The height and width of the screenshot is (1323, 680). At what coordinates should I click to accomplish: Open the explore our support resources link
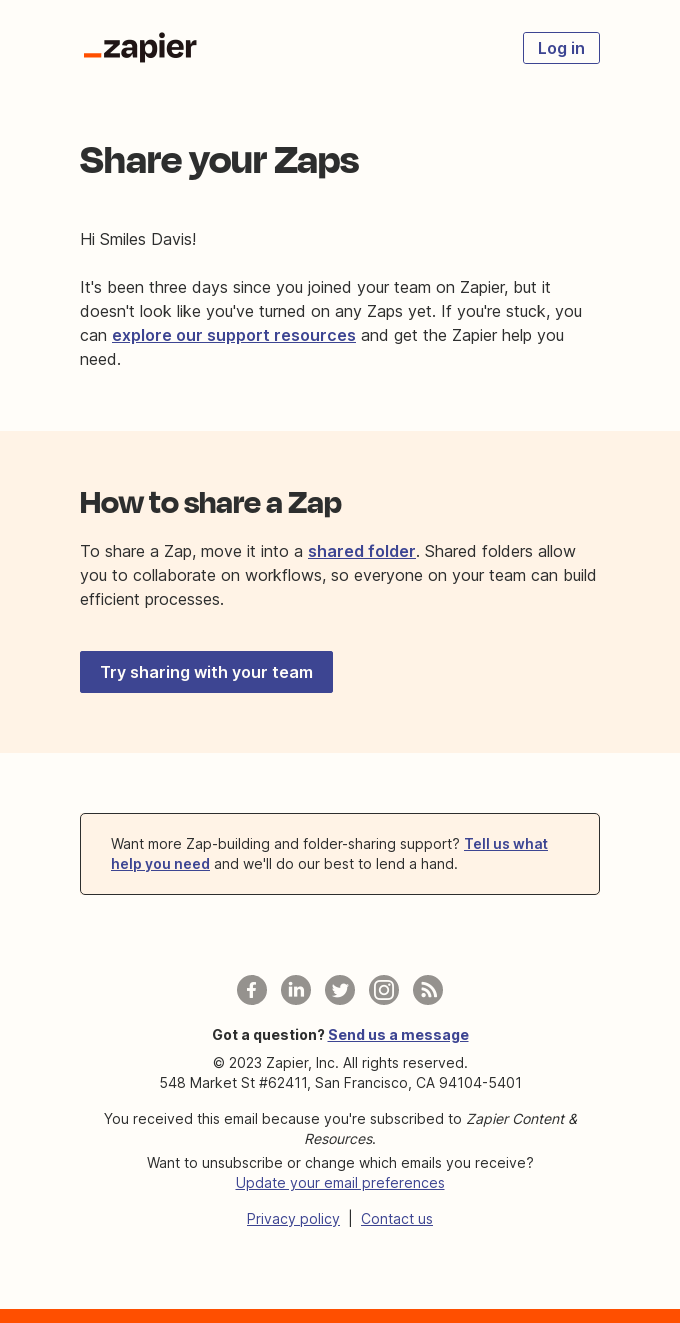click(233, 335)
